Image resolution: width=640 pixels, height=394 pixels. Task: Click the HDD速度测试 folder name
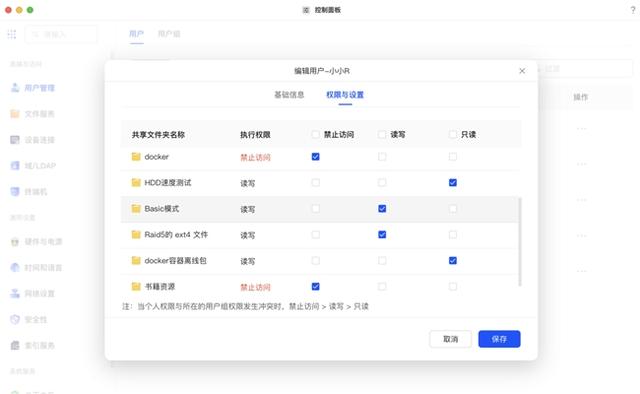pos(168,183)
